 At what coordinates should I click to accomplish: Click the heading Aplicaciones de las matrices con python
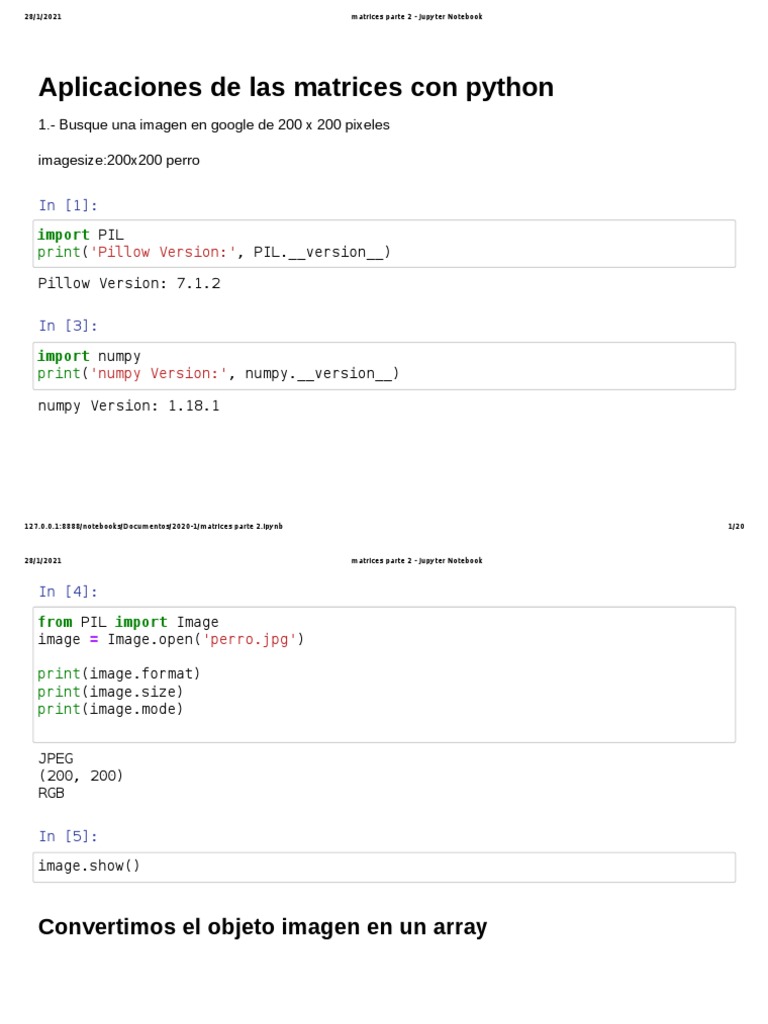(x=296, y=87)
